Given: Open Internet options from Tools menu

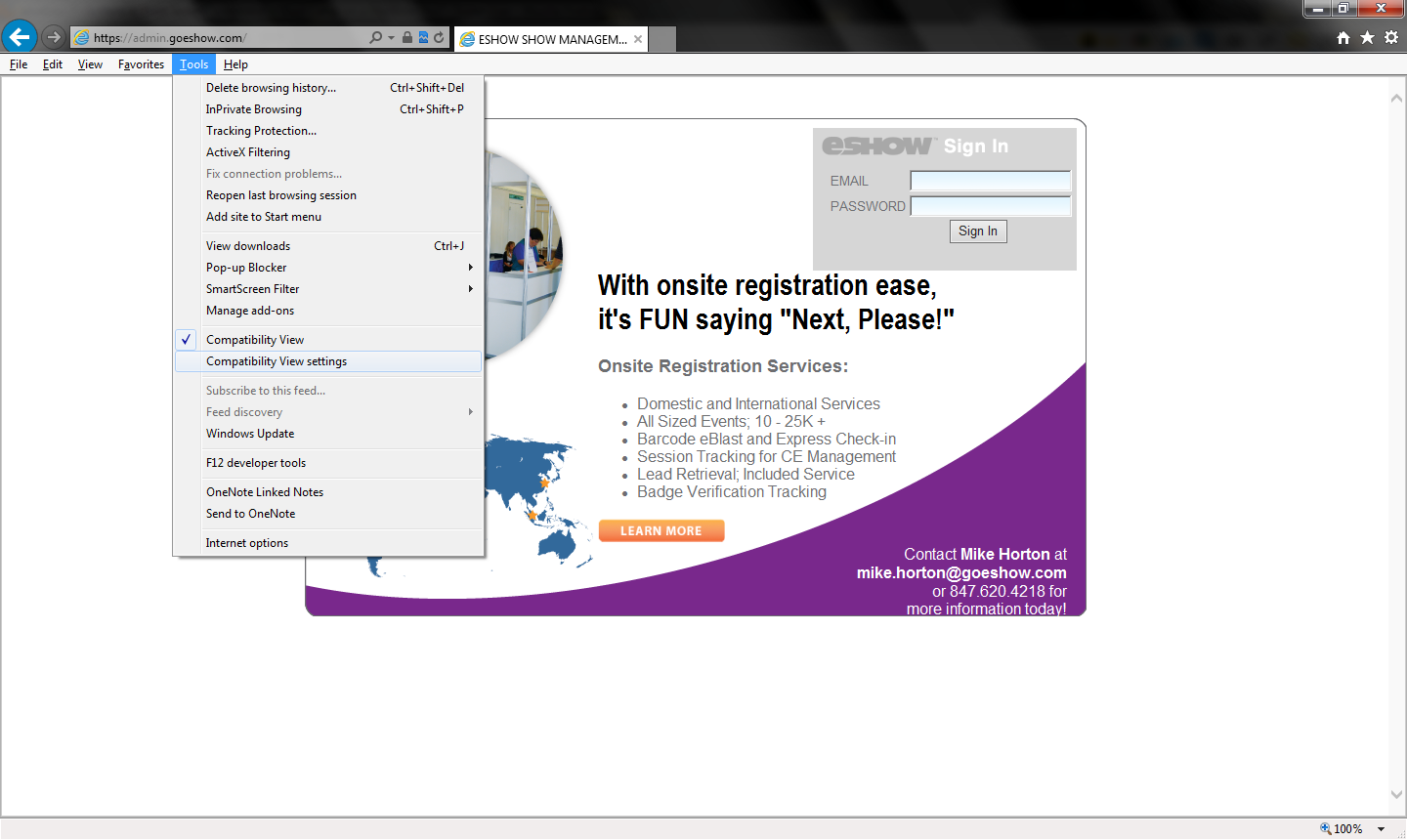Looking at the screenshot, I should [x=247, y=543].
